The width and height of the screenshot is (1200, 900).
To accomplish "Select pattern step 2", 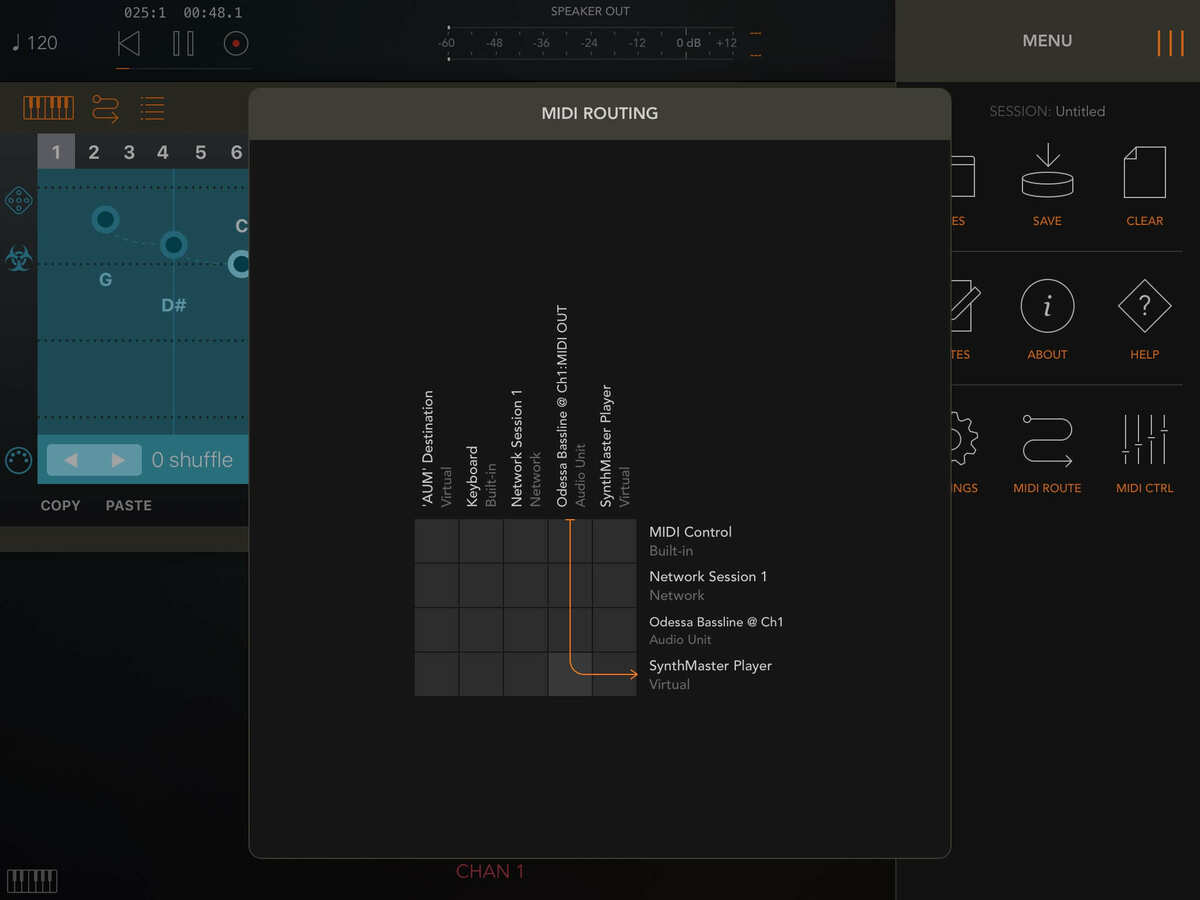I will (x=94, y=152).
